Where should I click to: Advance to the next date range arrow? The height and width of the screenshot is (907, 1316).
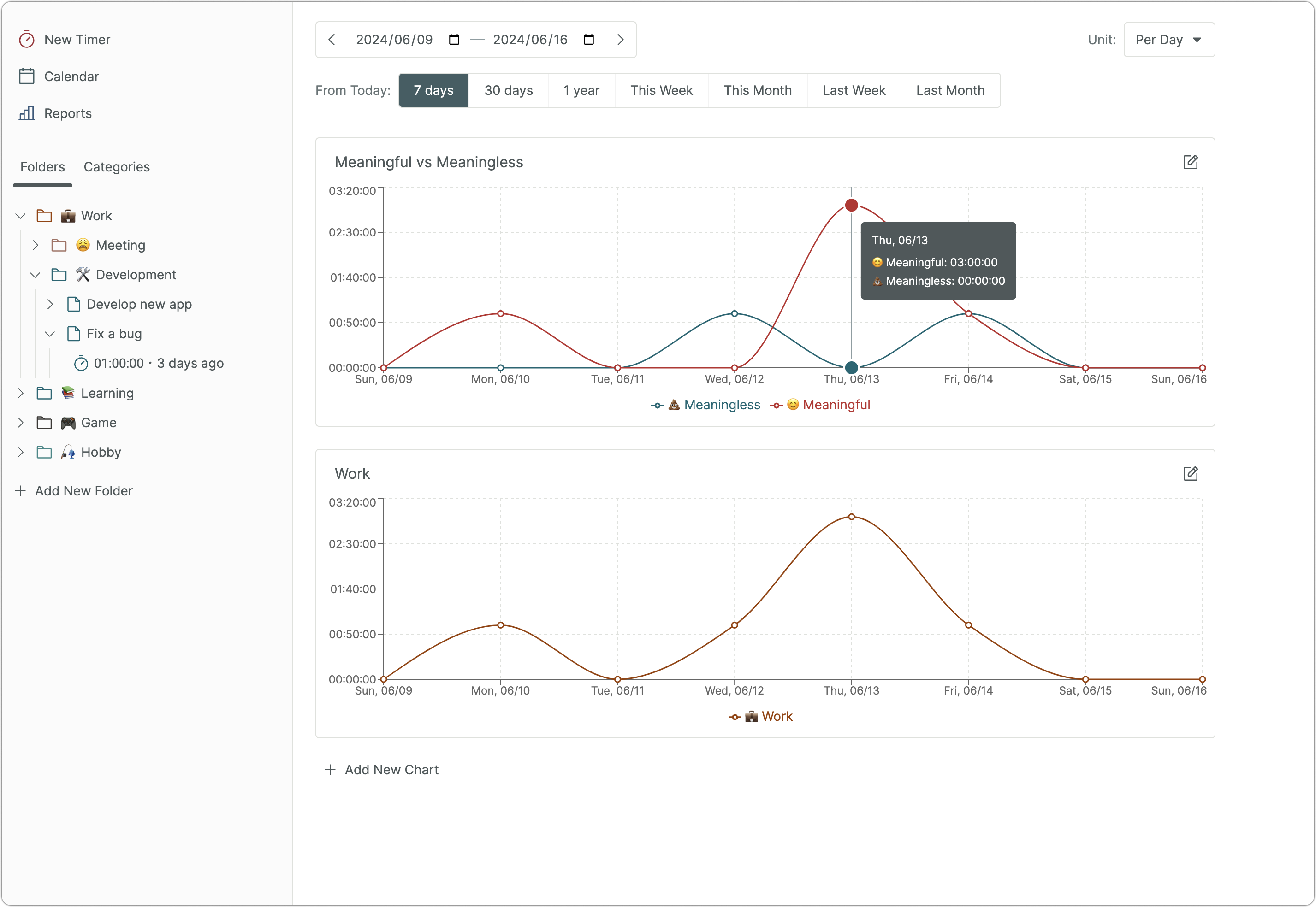click(x=620, y=39)
